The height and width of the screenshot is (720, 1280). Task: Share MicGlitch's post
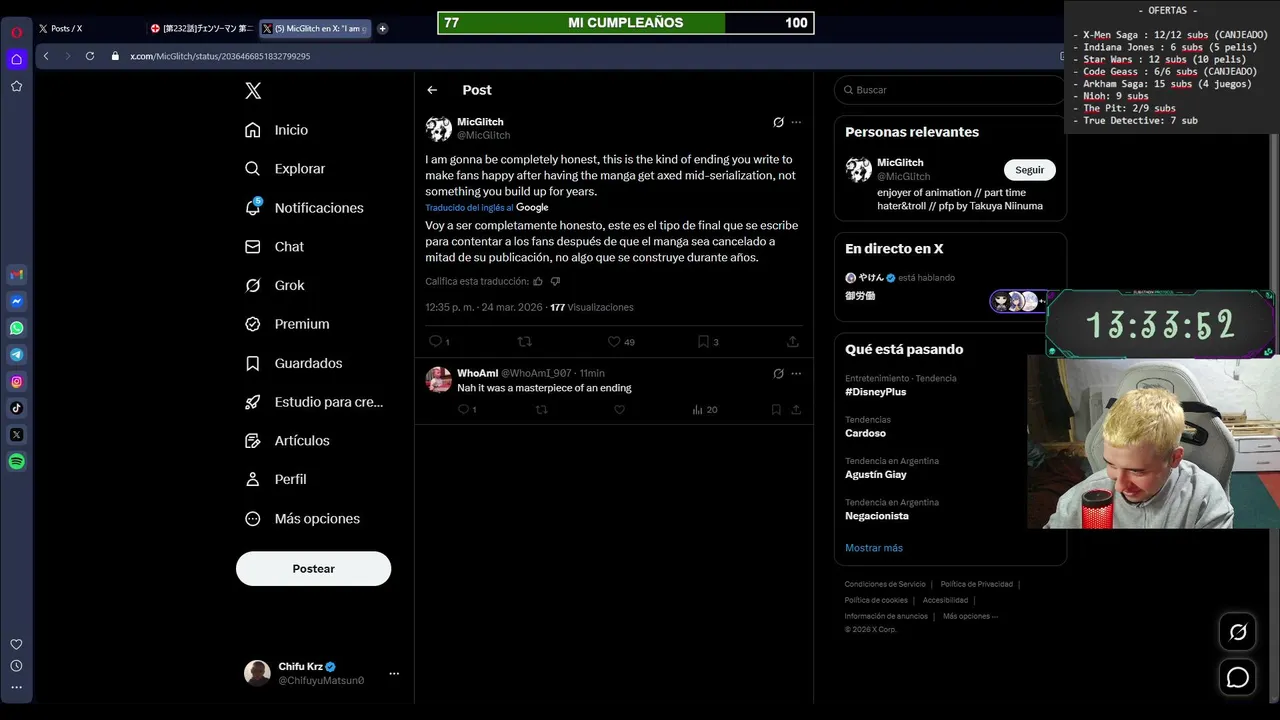pyautogui.click(x=793, y=341)
